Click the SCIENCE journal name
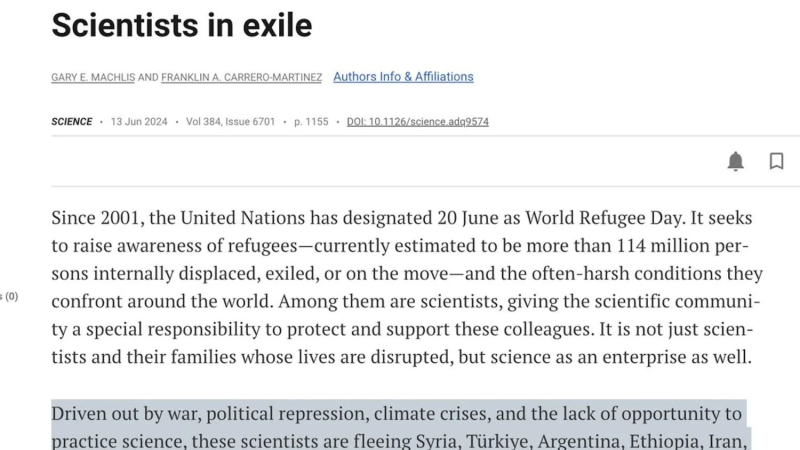 pos(71,121)
